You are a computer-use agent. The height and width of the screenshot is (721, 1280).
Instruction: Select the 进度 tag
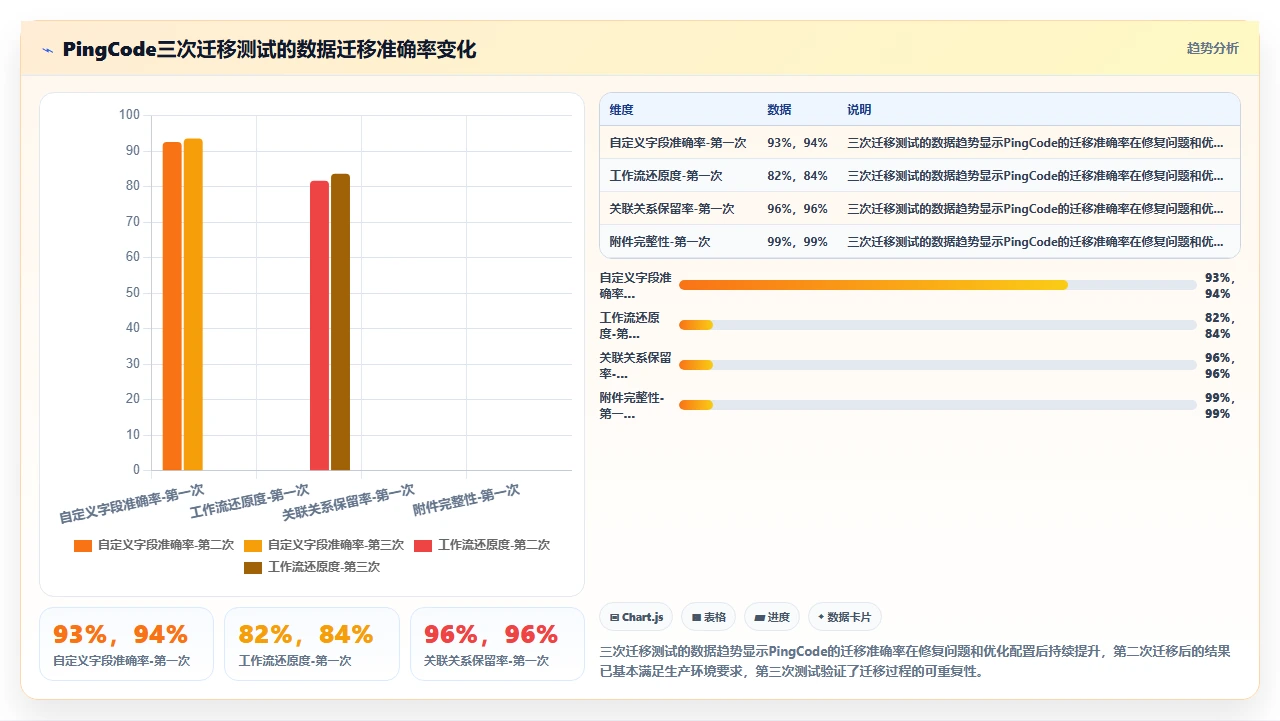point(773,618)
